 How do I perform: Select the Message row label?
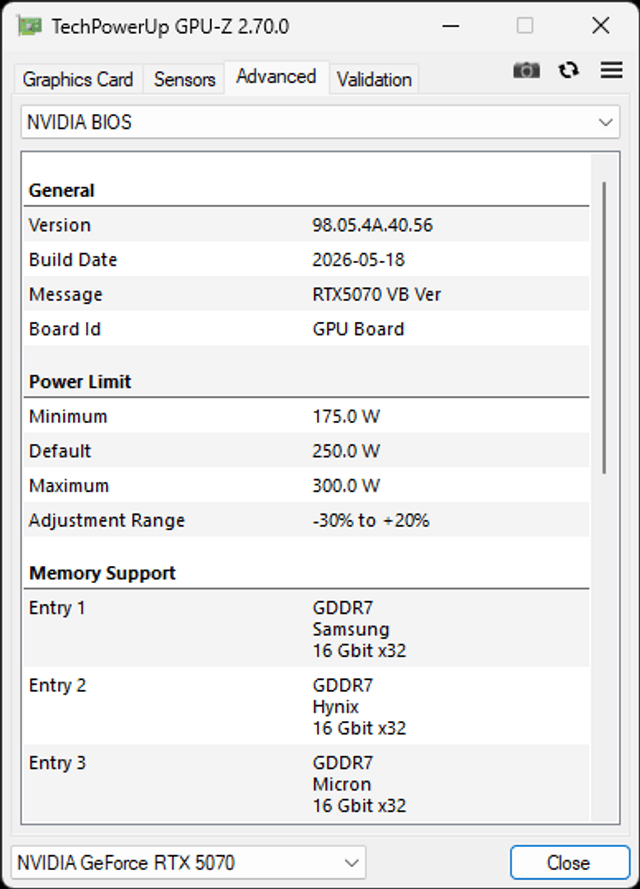(x=66, y=295)
